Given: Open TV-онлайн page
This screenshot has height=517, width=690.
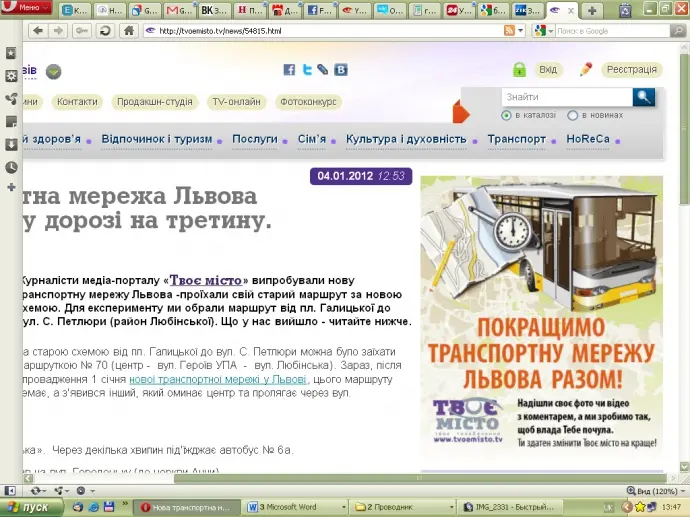Looking at the screenshot, I should pyautogui.click(x=236, y=102).
